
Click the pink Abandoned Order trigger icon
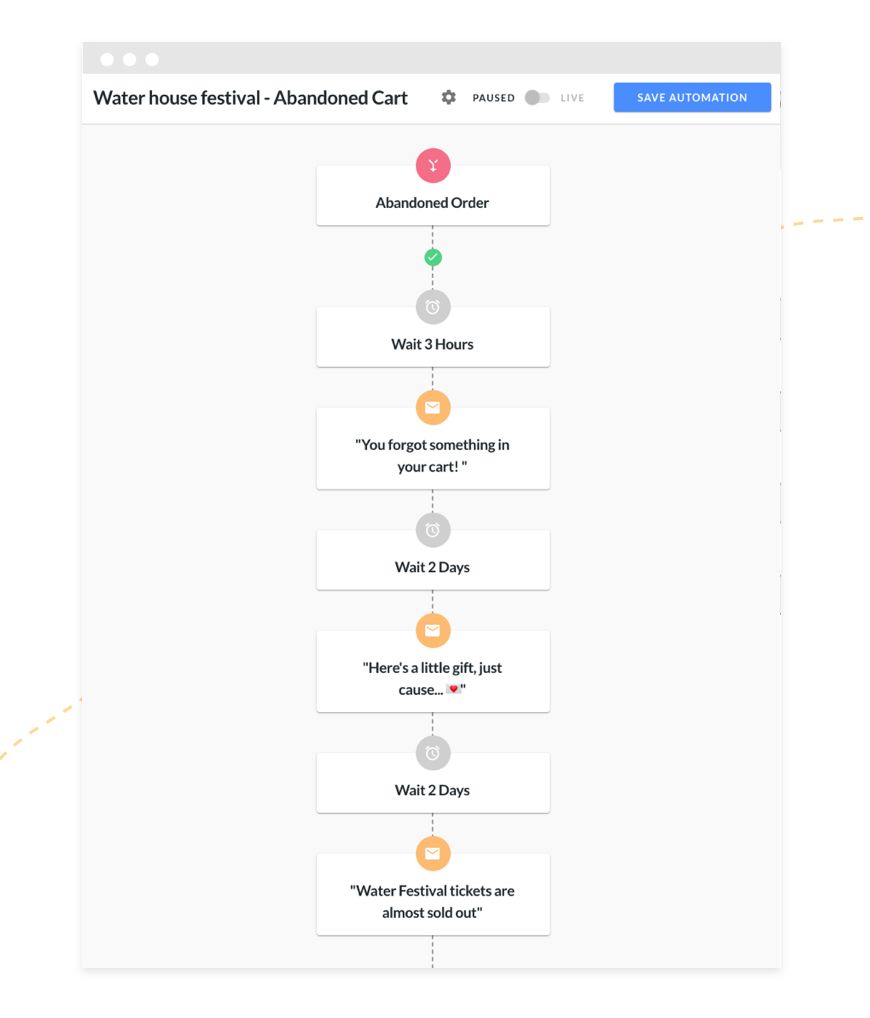pos(433,166)
